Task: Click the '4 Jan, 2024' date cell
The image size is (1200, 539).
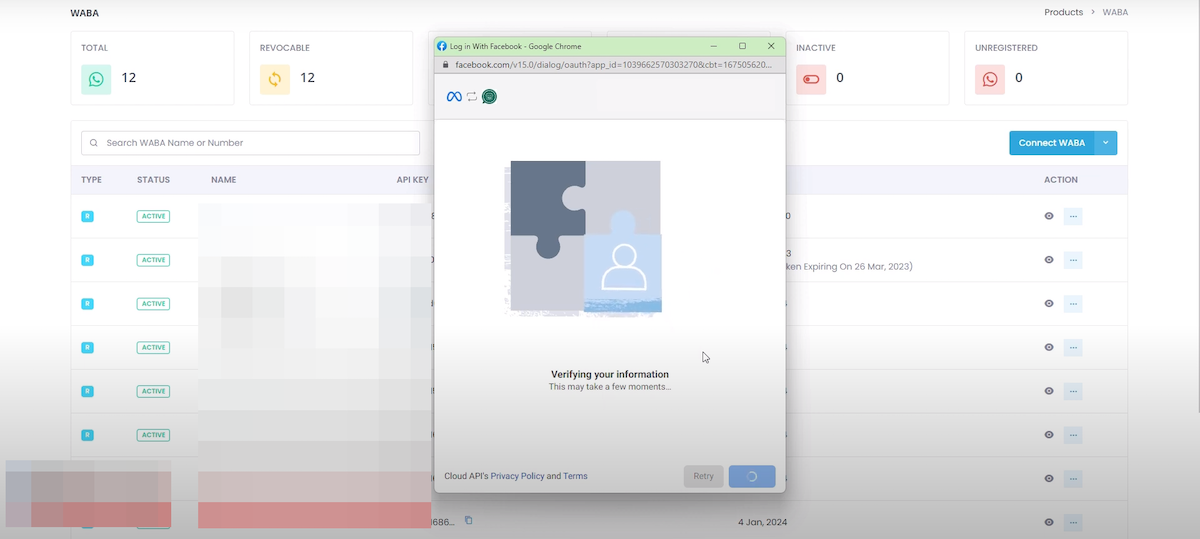Action: pyautogui.click(x=764, y=522)
